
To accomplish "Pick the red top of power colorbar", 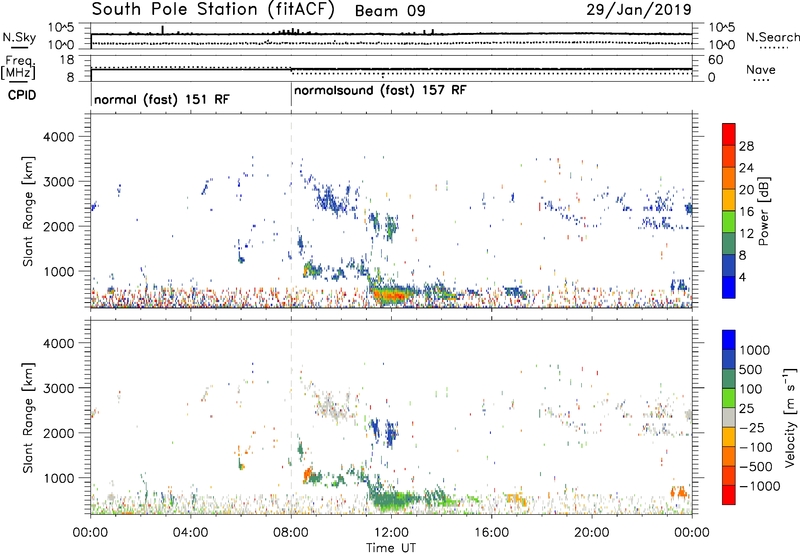I will [729, 134].
